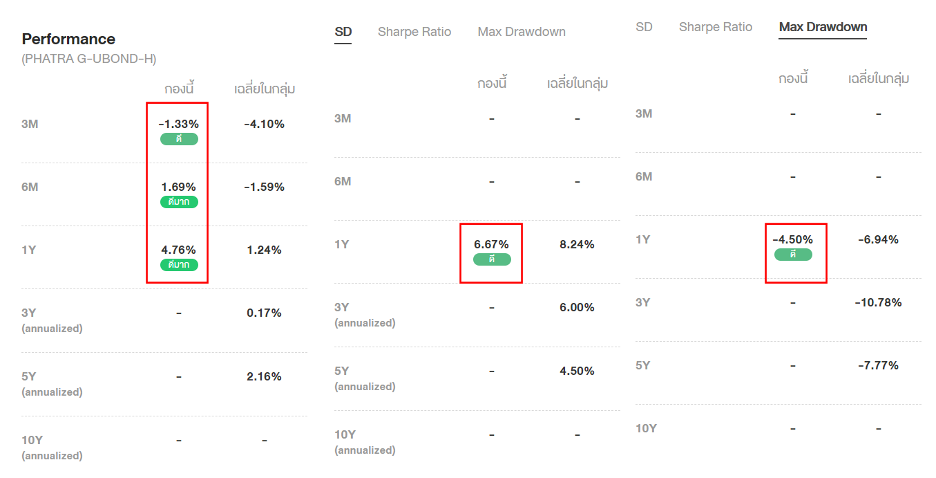Click the -6.94% group drawdown value
The width and height of the screenshot is (936, 478).
click(x=878, y=239)
